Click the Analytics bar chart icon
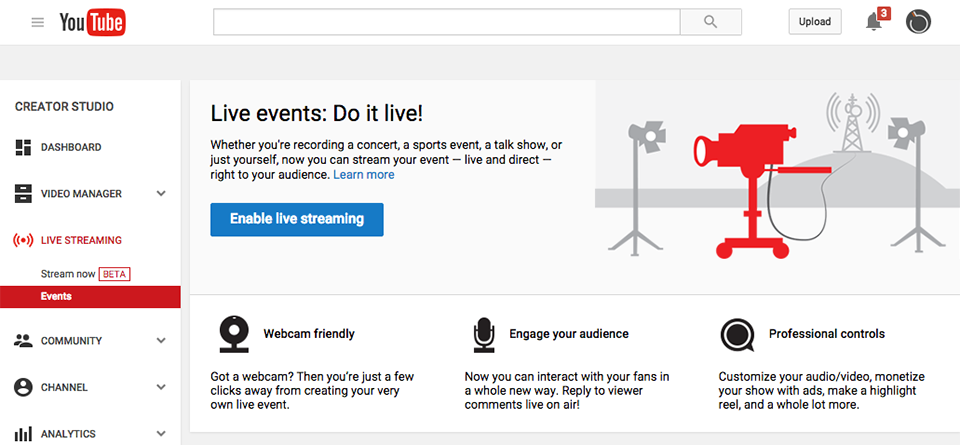Screen dimensions: 960x445 [23, 434]
